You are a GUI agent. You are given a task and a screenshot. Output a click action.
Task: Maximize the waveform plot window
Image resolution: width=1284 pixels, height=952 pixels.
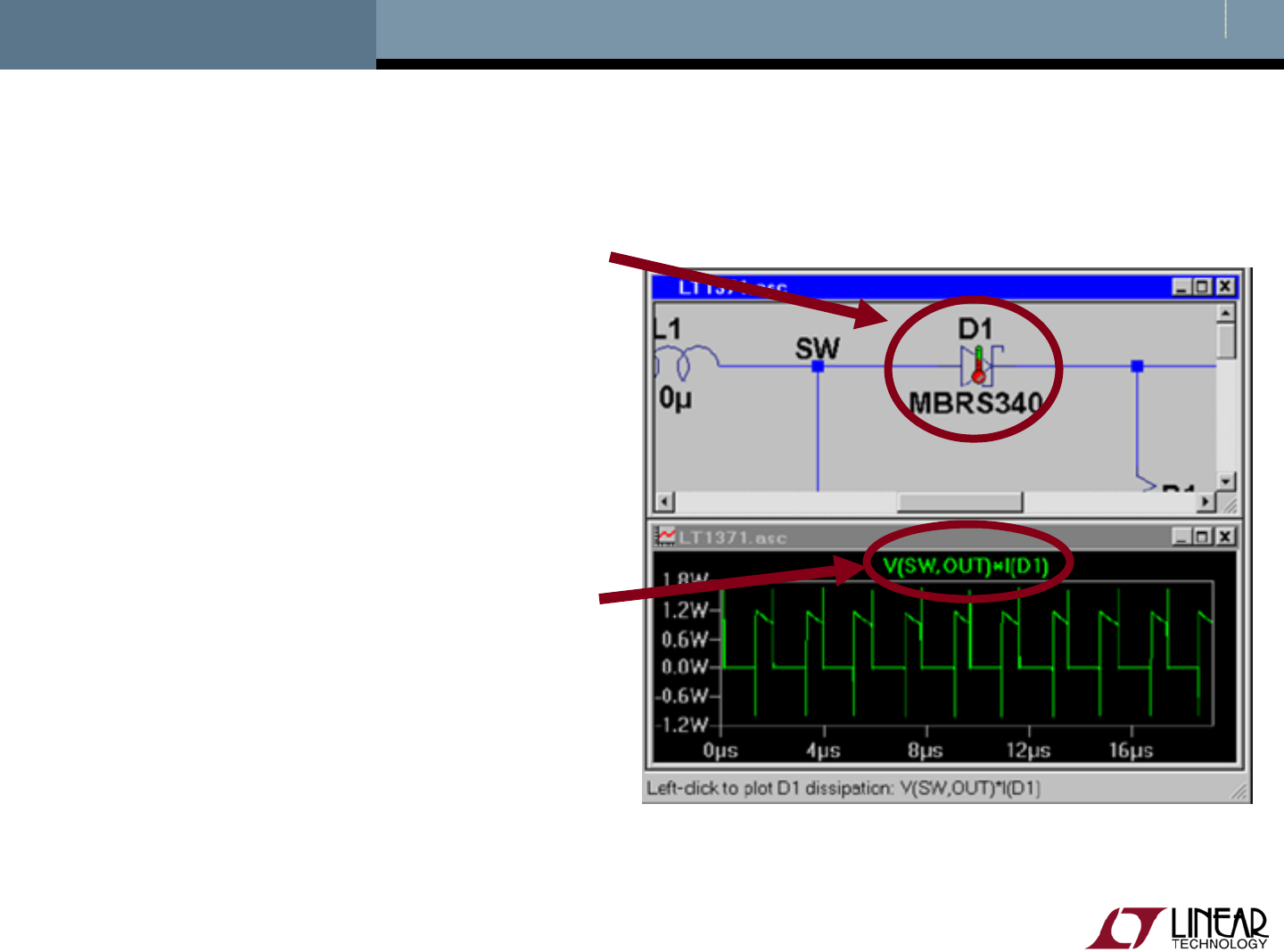coord(1202,537)
